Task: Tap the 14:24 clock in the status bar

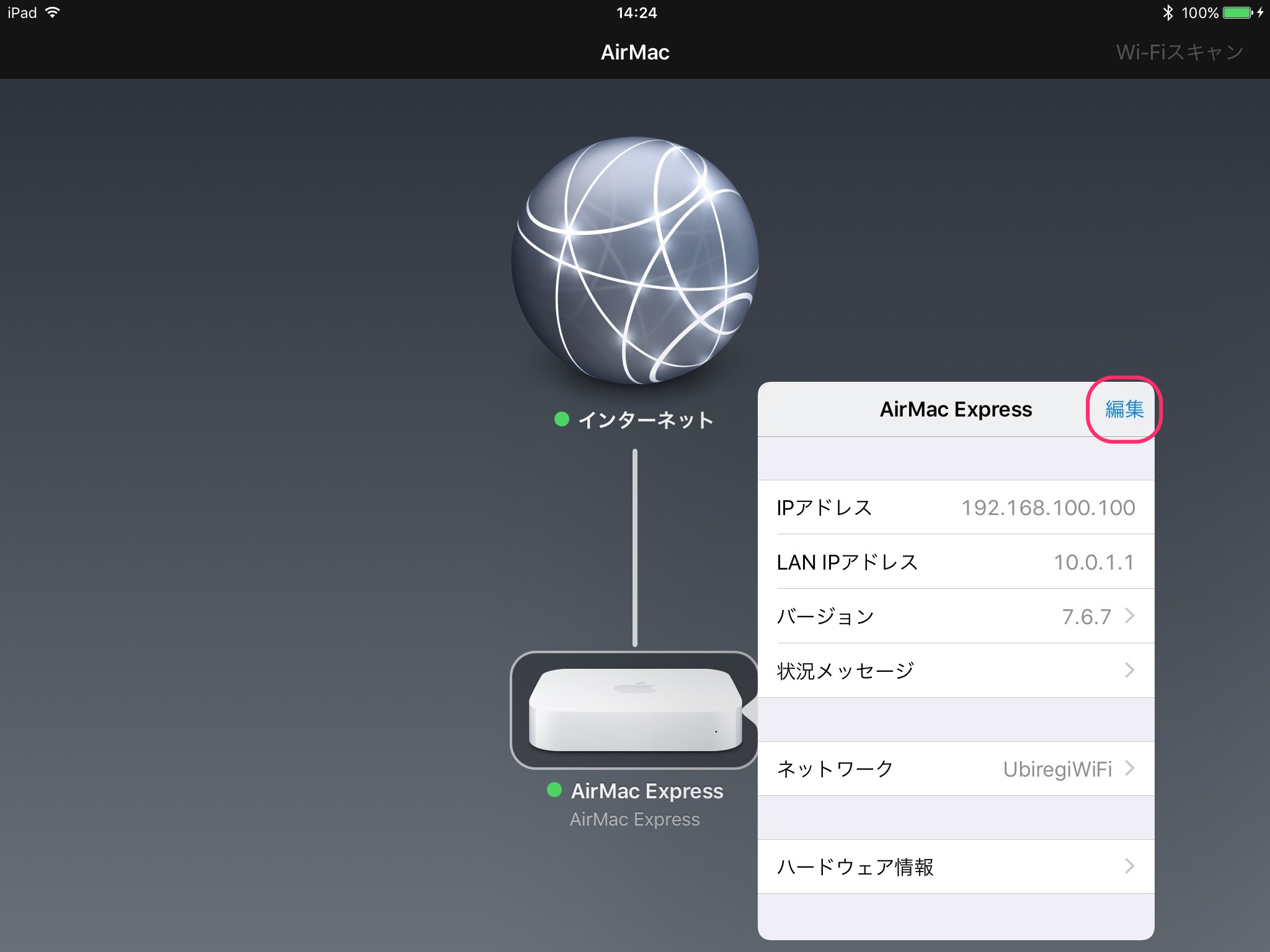Action: [x=636, y=12]
